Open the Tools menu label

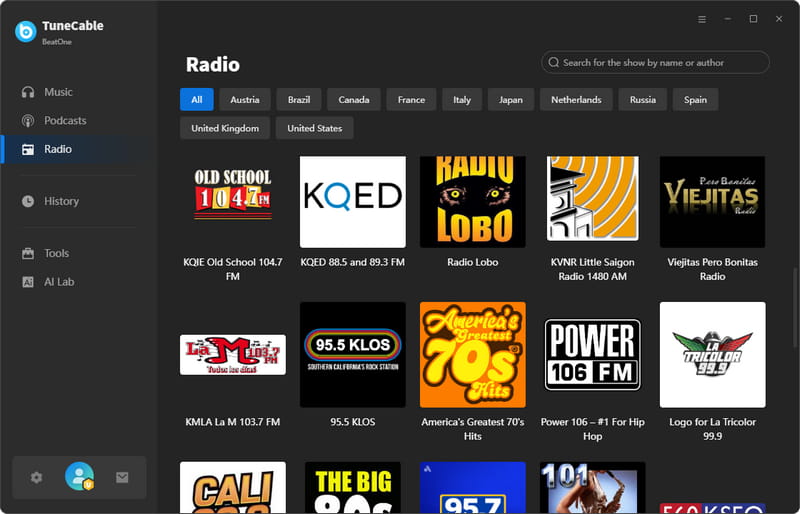(x=56, y=253)
